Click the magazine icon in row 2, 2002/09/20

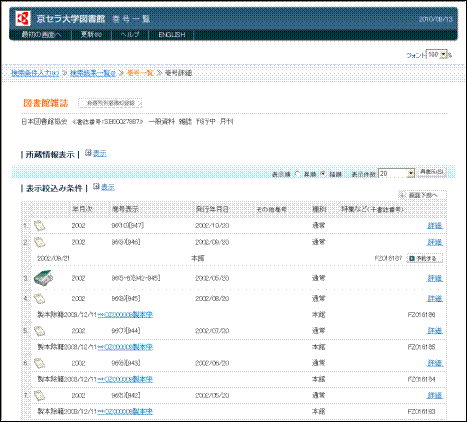click(x=40, y=242)
